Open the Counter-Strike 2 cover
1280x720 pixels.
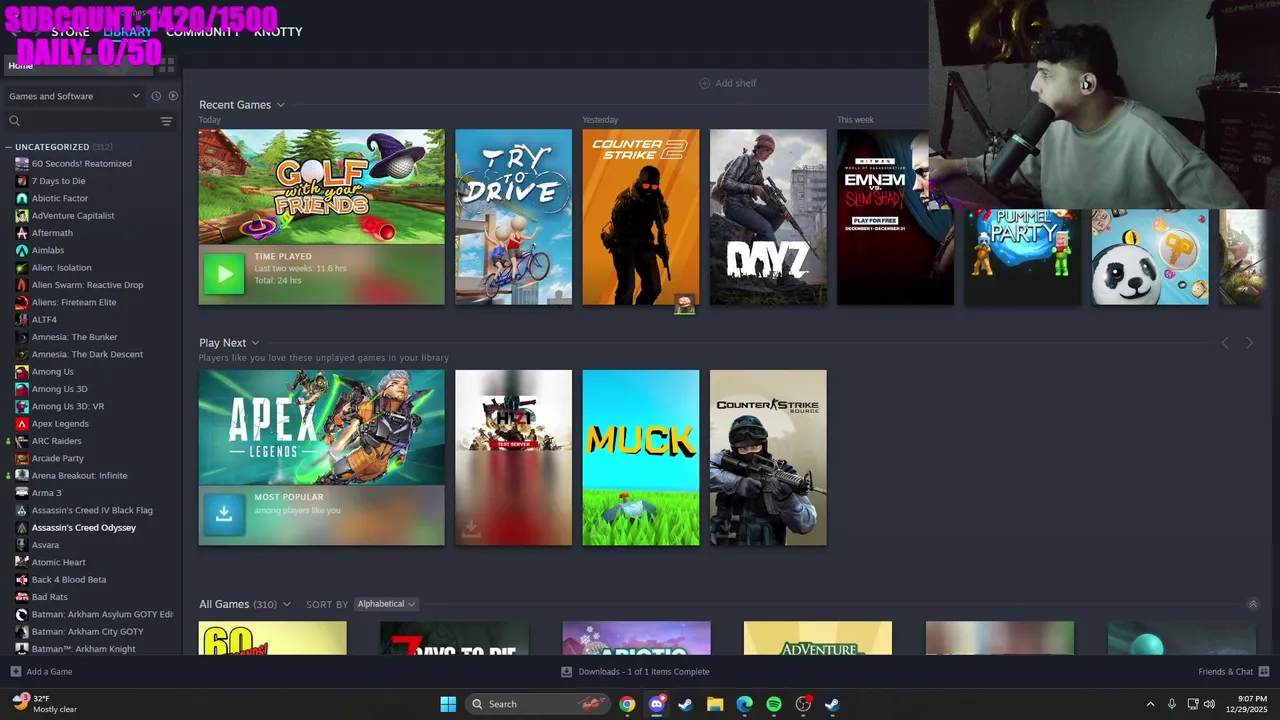click(641, 217)
